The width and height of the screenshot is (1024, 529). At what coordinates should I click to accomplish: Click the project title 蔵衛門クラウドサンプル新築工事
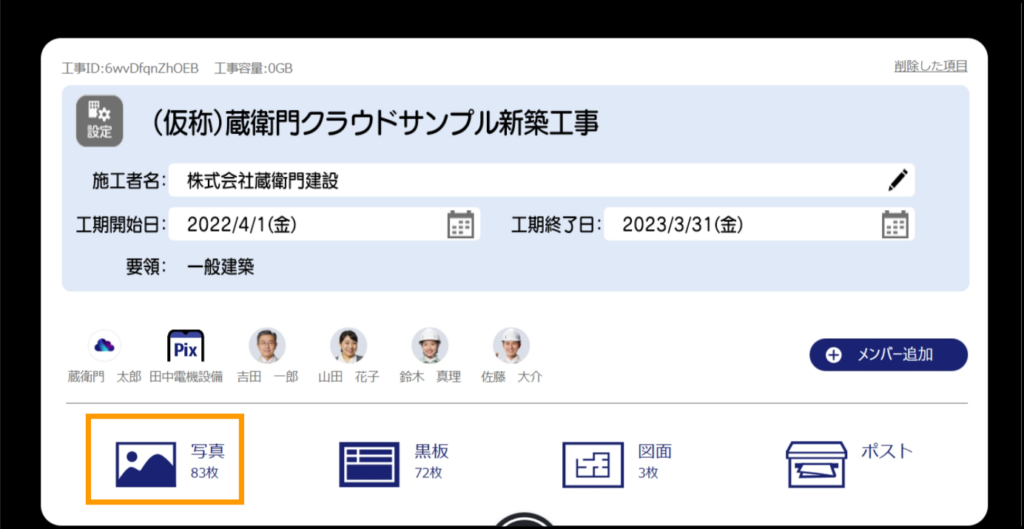375,123
